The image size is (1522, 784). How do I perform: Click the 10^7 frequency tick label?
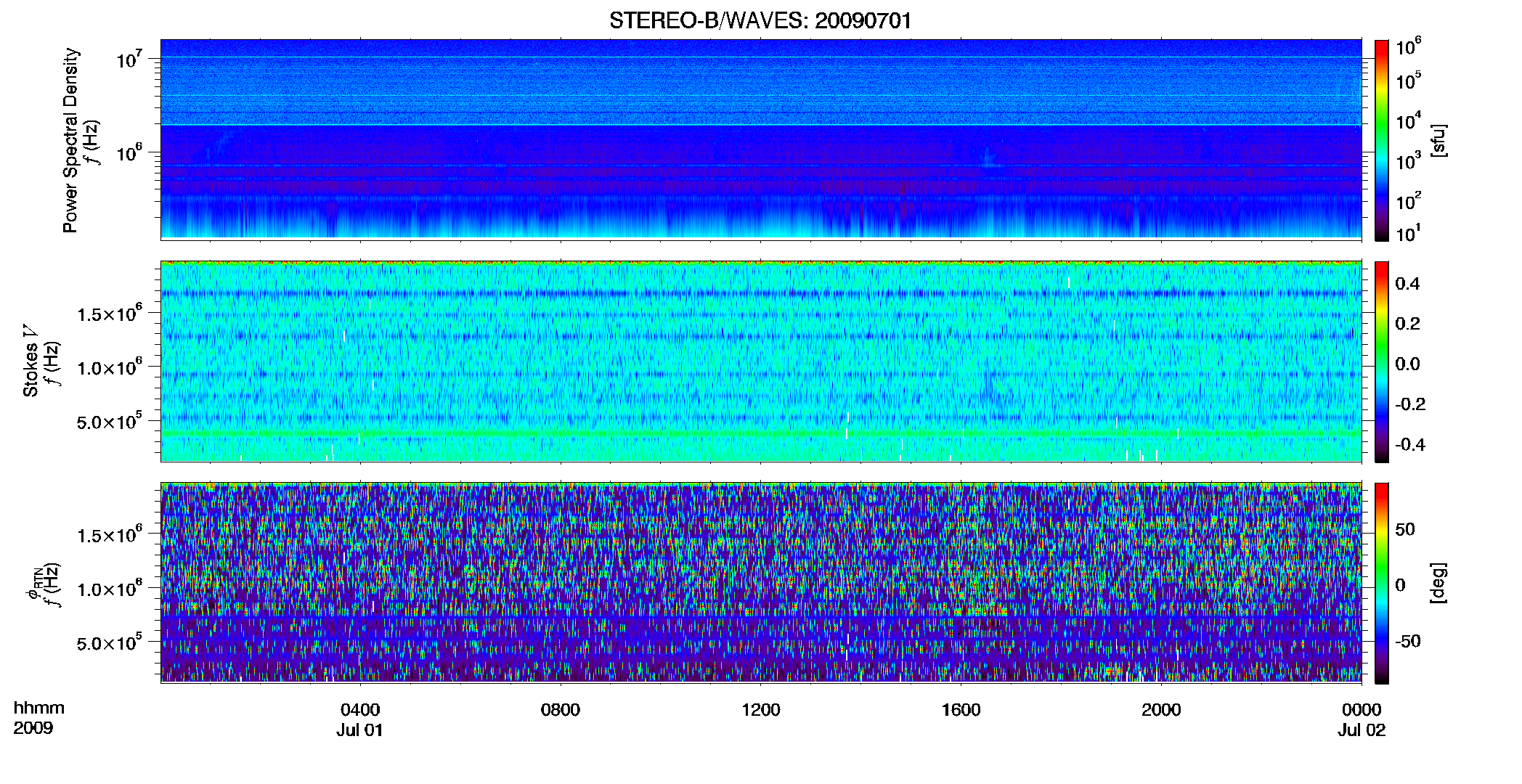click(x=129, y=59)
